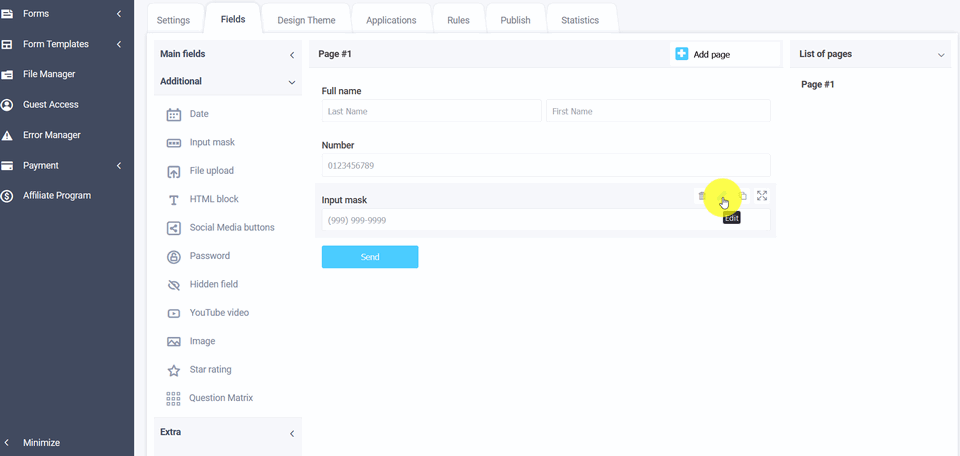Open the Publish tab
Viewport: 960px width, 456px height.
pos(515,20)
